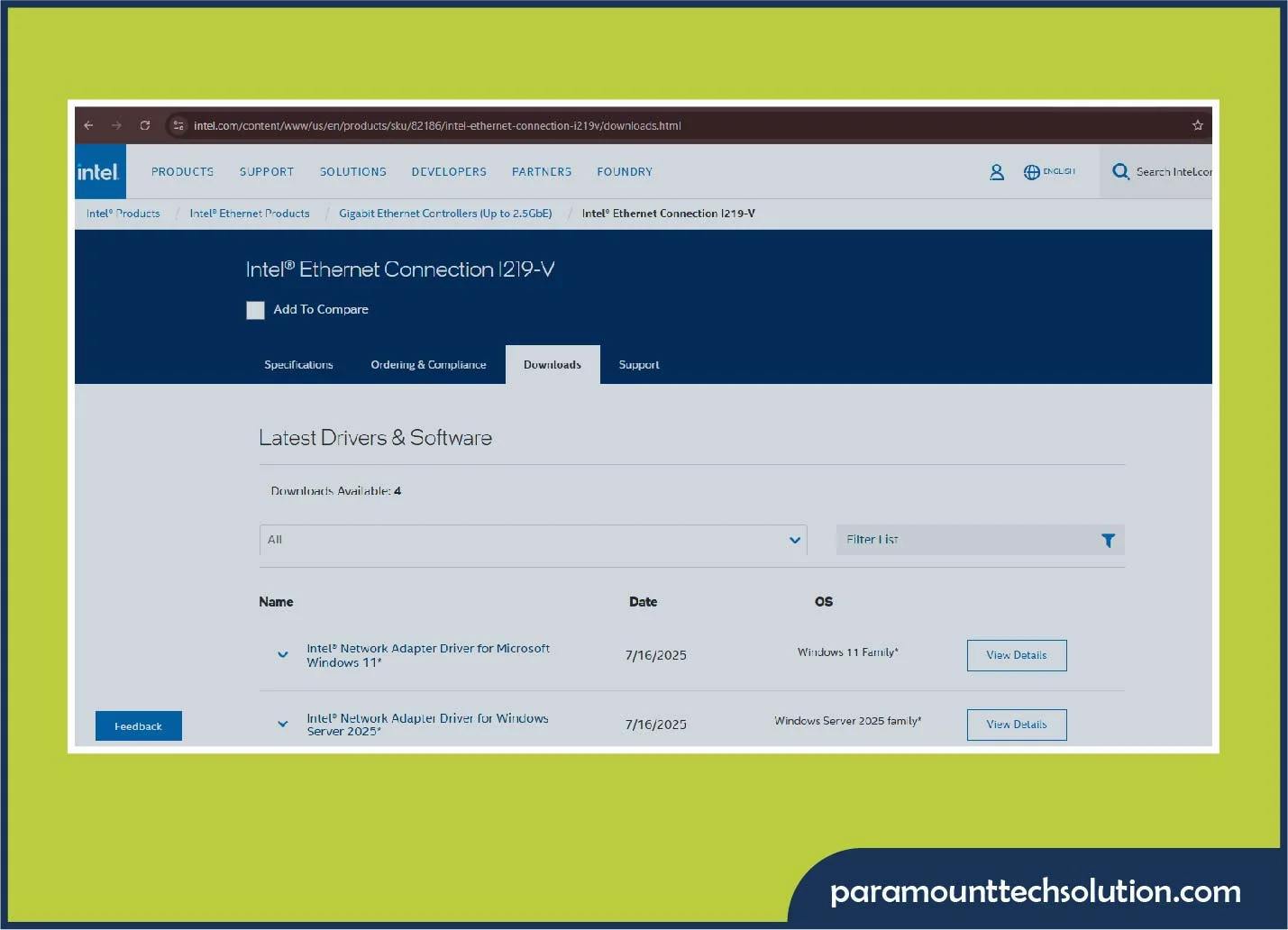Click the Latest Drivers & Software heading

[375, 438]
